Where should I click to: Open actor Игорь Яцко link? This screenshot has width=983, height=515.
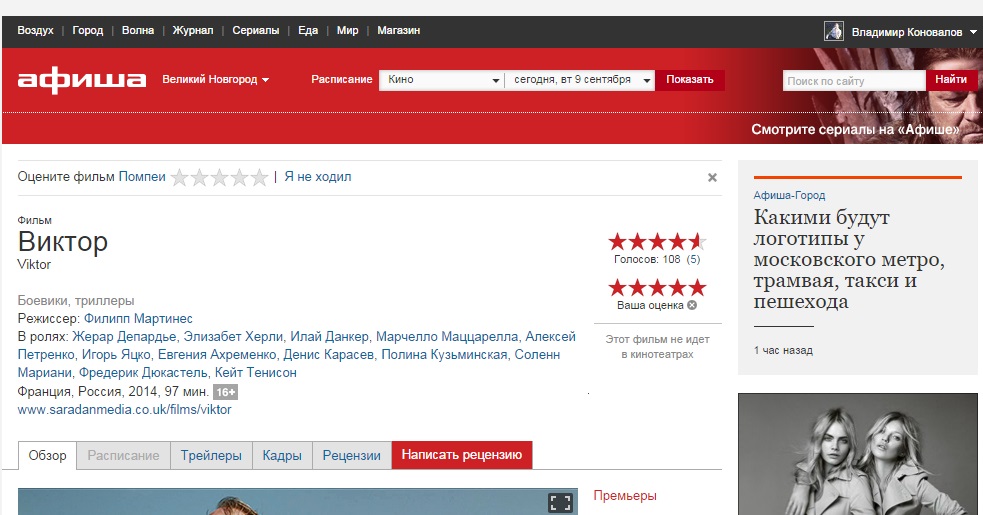pyautogui.click(x=117, y=355)
